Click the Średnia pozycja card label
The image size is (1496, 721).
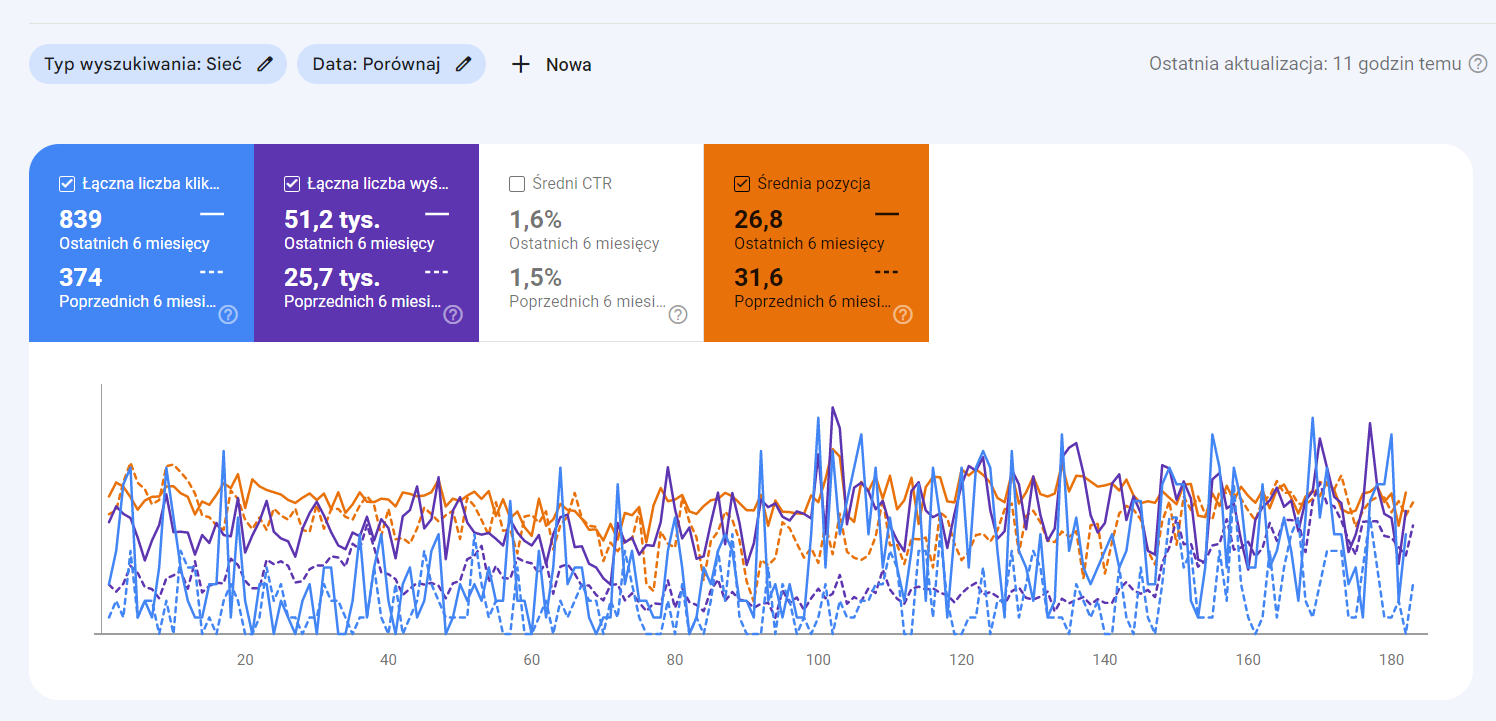coord(814,184)
